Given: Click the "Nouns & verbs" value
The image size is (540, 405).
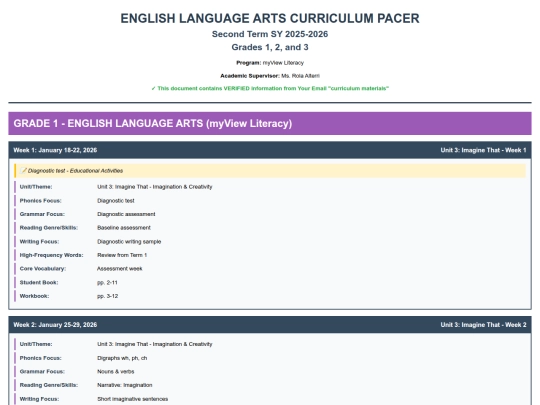Looking at the screenshot, I should [x=115, y=372].
